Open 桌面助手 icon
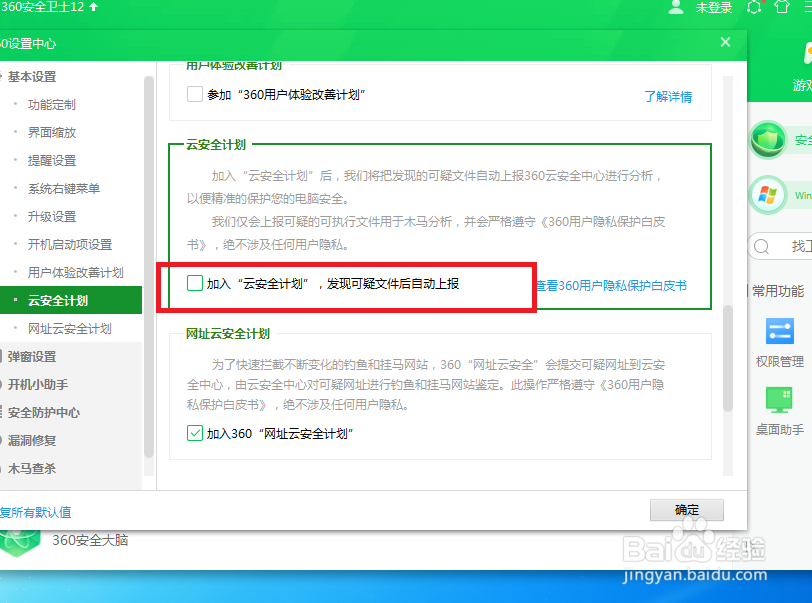Image resolution: width=812 pixels, height=603 pixels. pos(779,399)
